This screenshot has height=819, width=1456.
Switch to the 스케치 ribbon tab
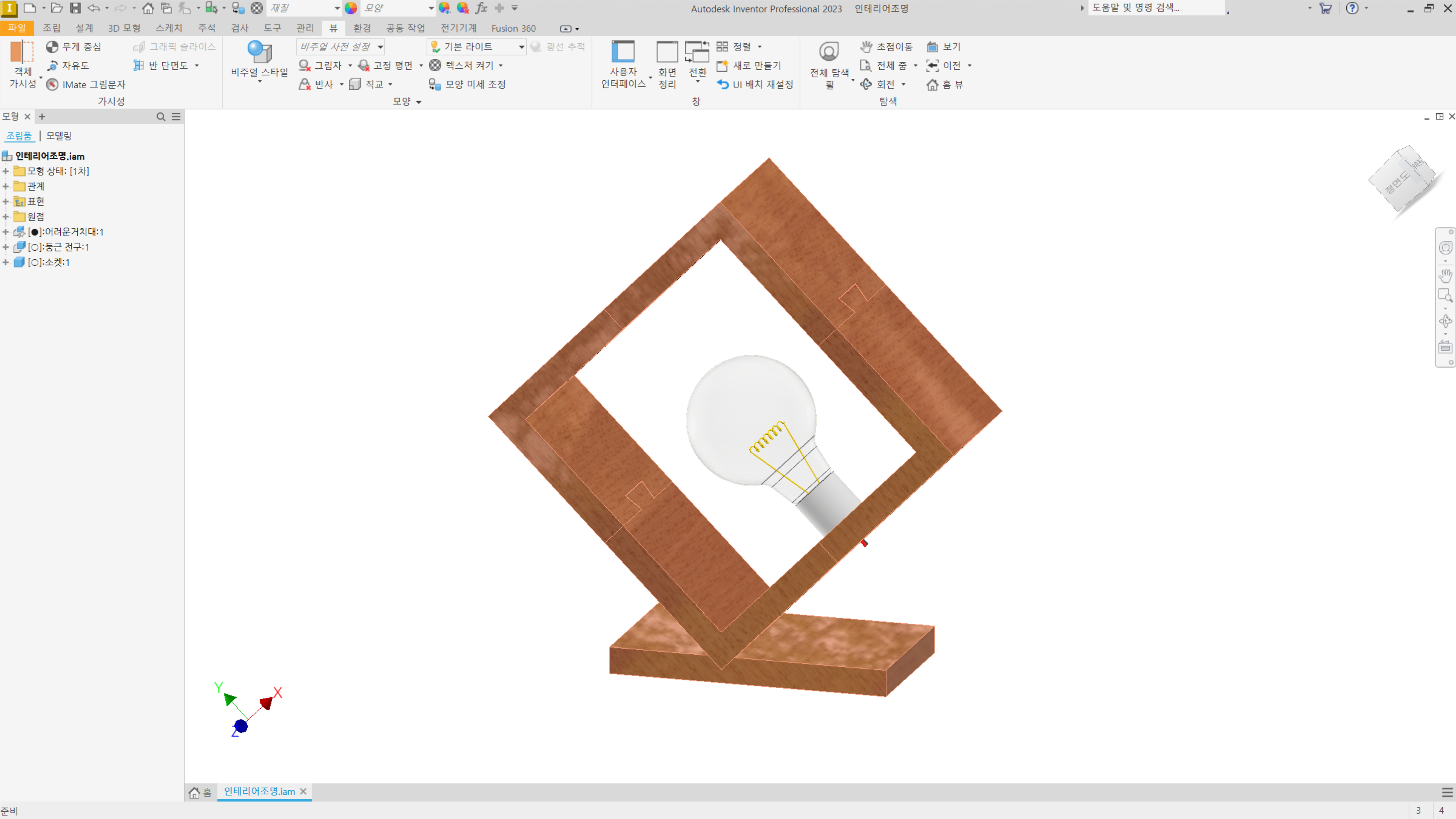[x=169, y=28]
